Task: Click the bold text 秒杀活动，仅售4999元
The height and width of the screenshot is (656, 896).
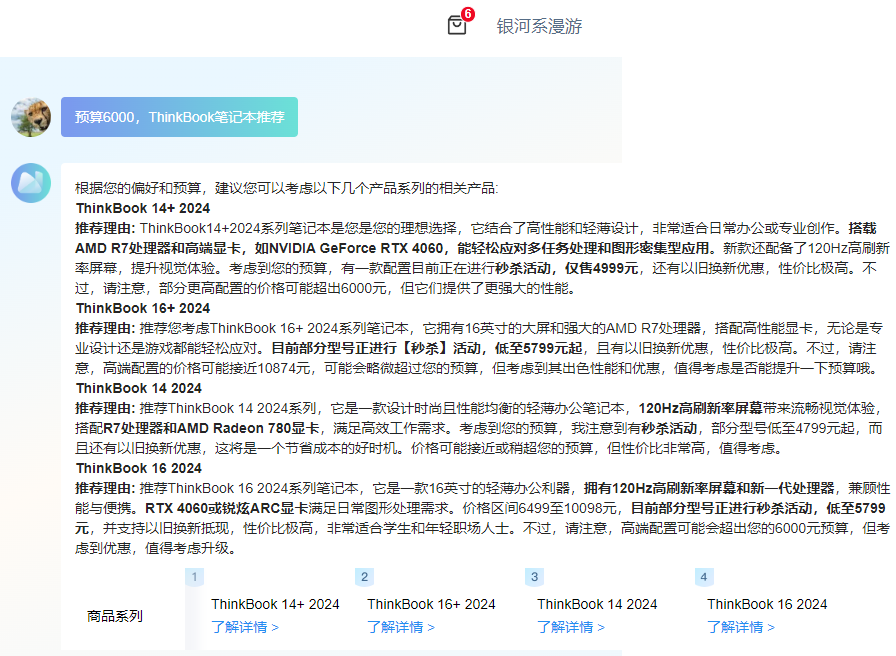Action: 566,268
